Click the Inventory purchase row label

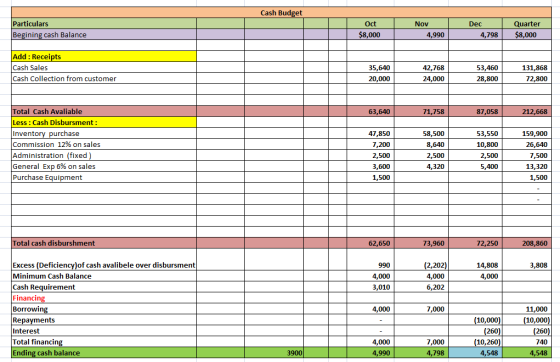[x=46, y=134]
